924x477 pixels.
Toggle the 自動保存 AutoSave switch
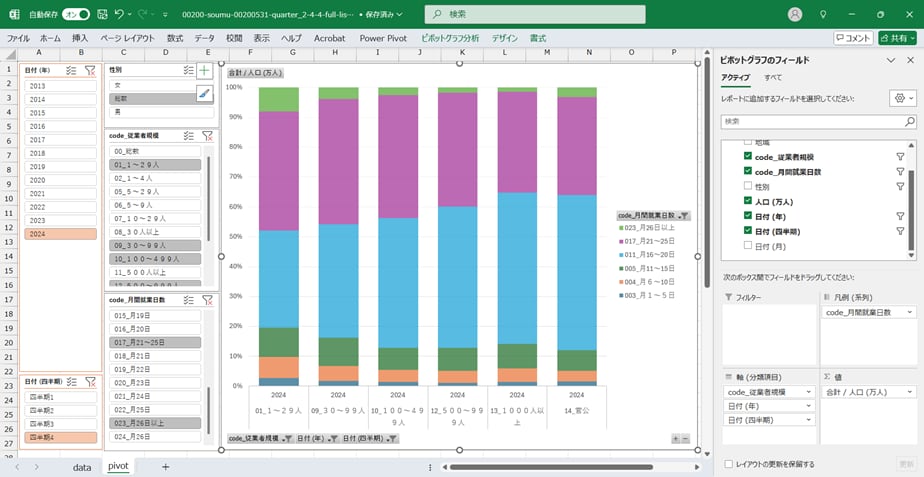tap(75, 15)
